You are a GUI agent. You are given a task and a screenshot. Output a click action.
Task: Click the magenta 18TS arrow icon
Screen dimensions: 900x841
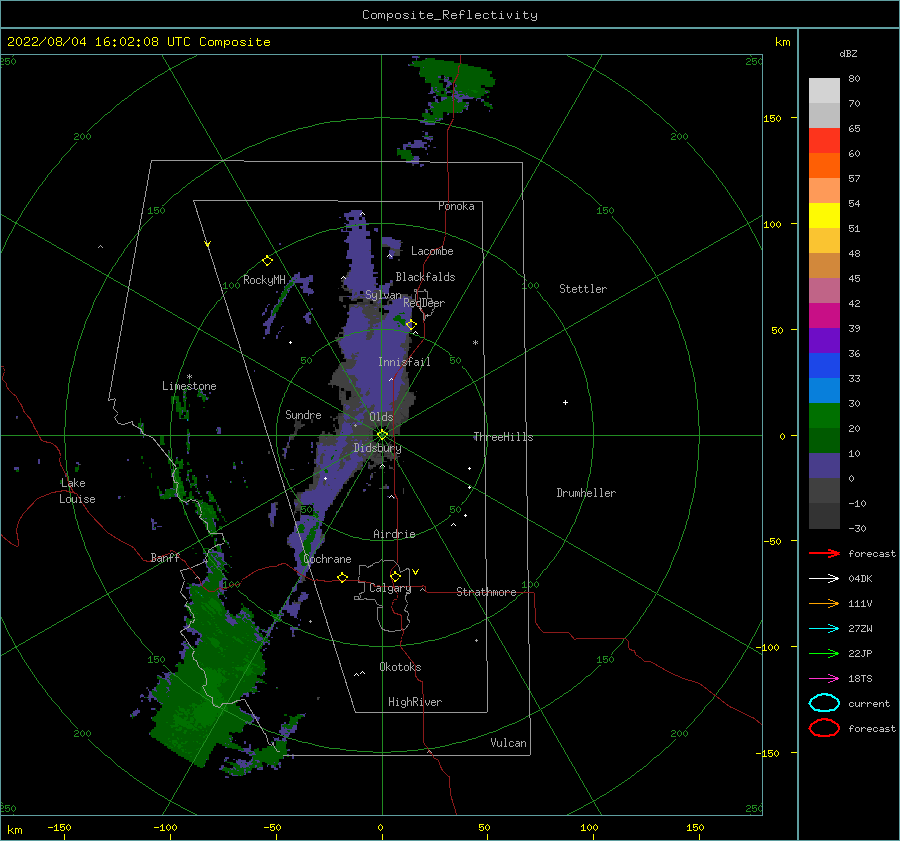pos(824,679)
